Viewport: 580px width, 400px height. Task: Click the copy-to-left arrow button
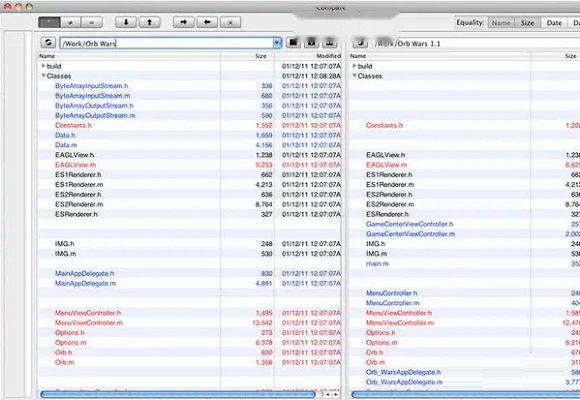point(207,22)
